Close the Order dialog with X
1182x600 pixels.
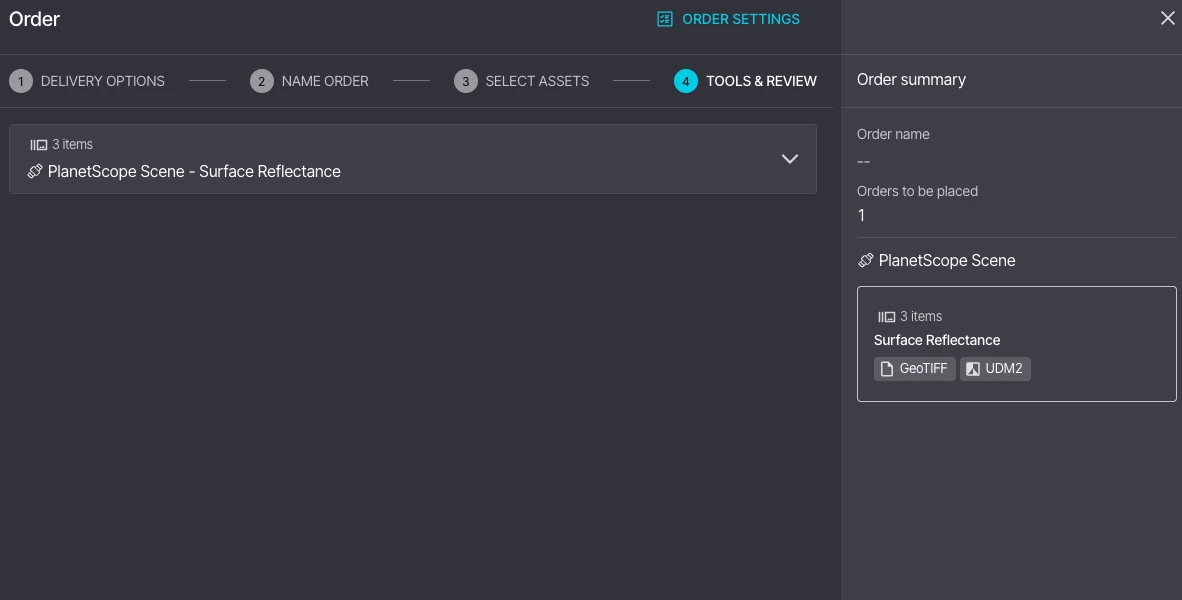1168,18
